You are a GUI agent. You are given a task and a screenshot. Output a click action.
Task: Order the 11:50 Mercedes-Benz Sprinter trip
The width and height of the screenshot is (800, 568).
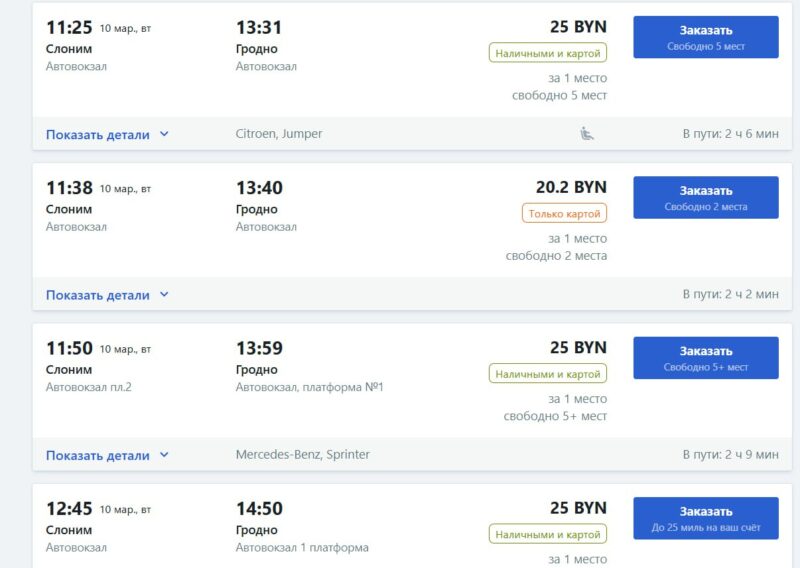(705, 358)
